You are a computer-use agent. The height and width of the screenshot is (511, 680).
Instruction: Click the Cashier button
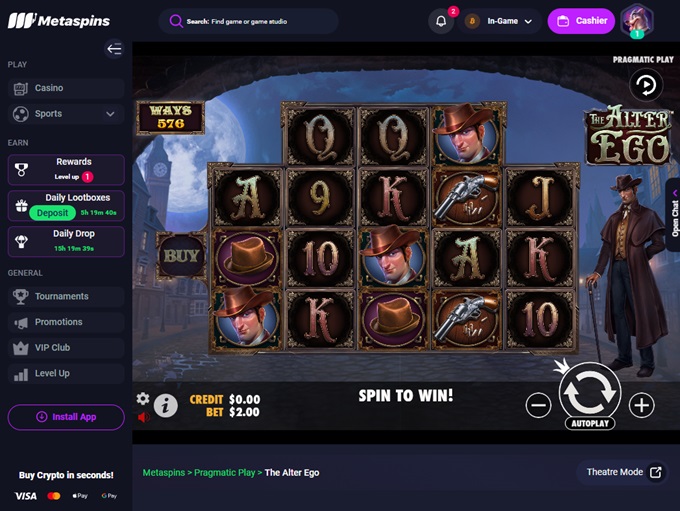point(581,21)
